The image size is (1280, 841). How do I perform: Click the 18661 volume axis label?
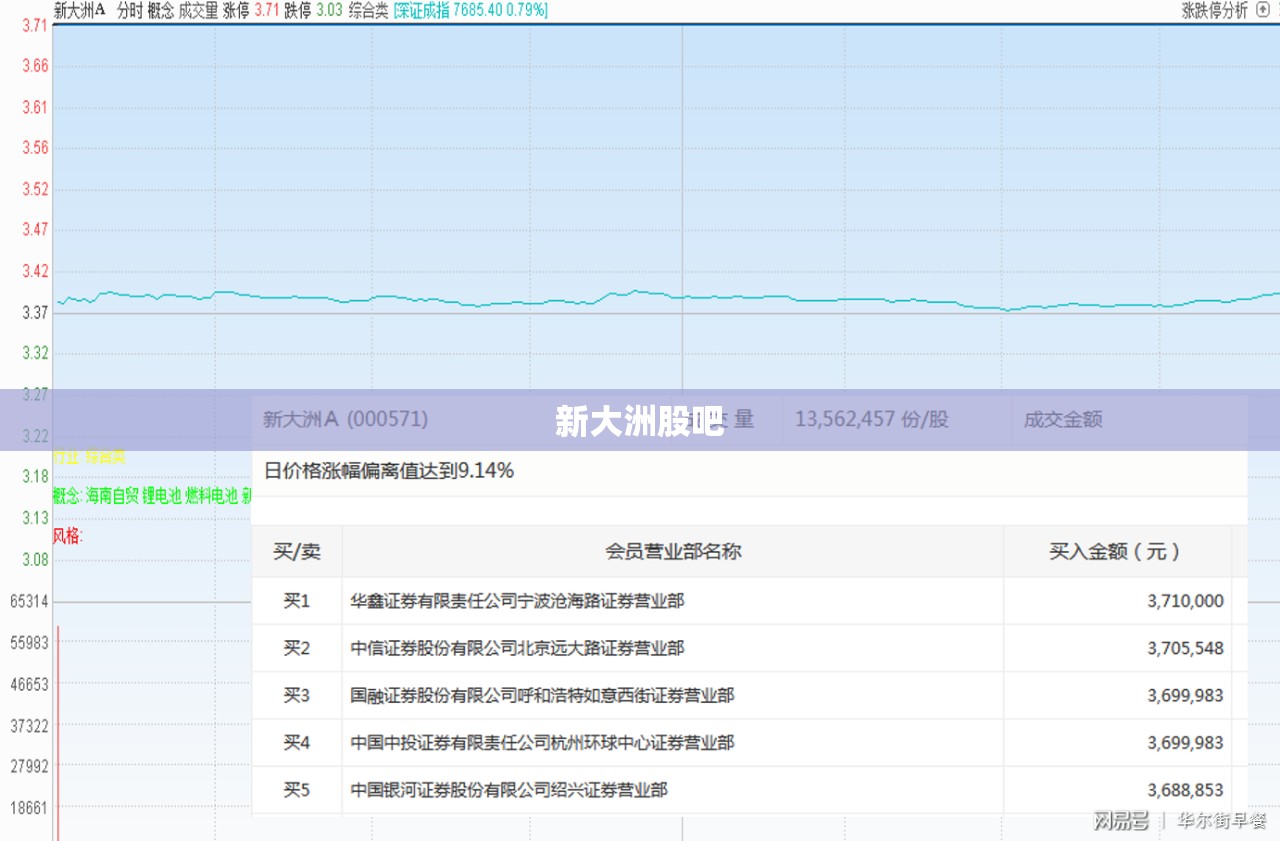click(x=29, y=808)
